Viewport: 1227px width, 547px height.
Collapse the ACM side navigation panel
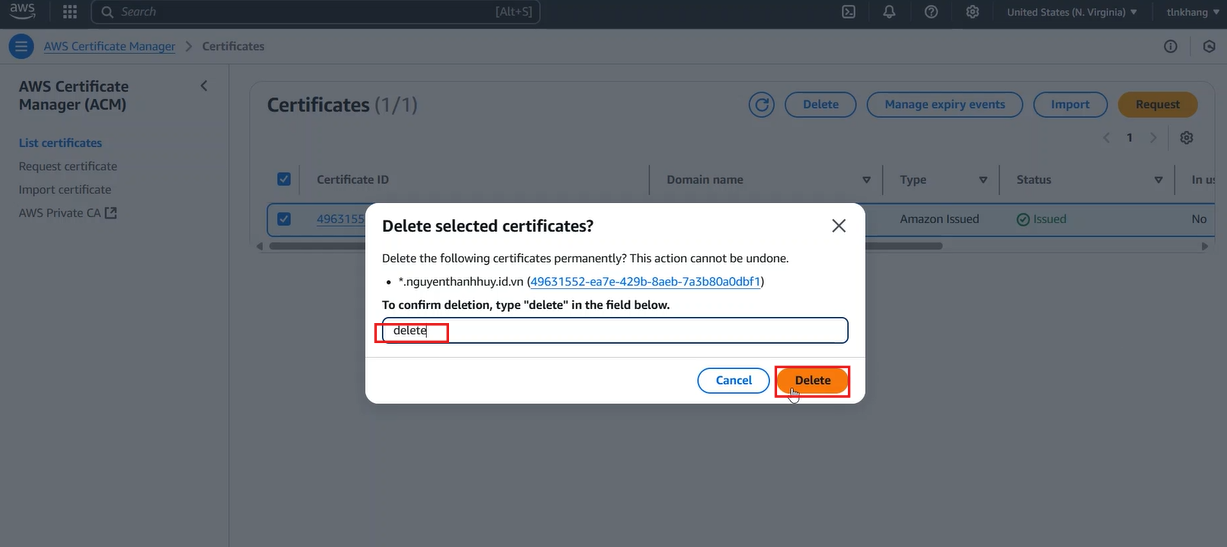(204, 86)
